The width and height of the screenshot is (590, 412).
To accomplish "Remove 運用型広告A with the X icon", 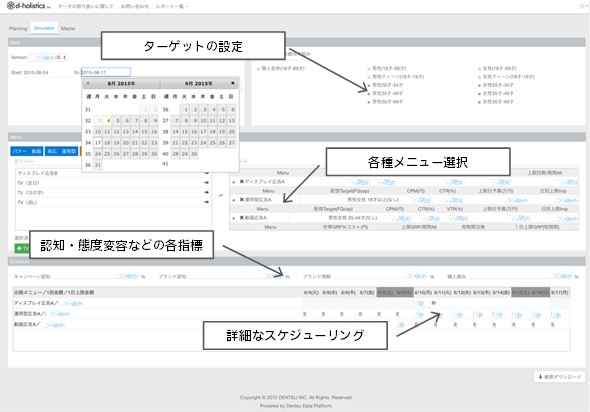I will (242, 200).
